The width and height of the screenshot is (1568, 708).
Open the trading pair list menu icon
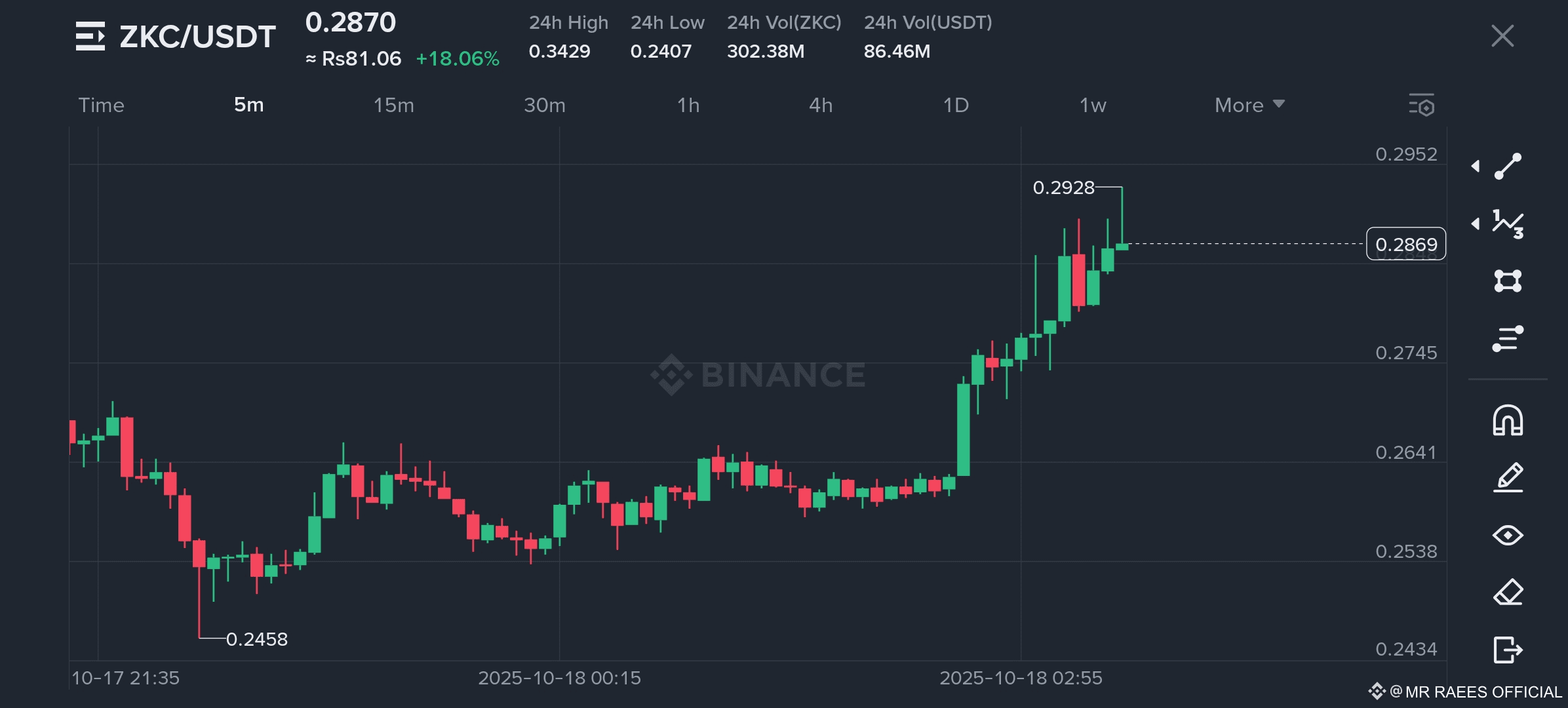click(x=90, y=36)
